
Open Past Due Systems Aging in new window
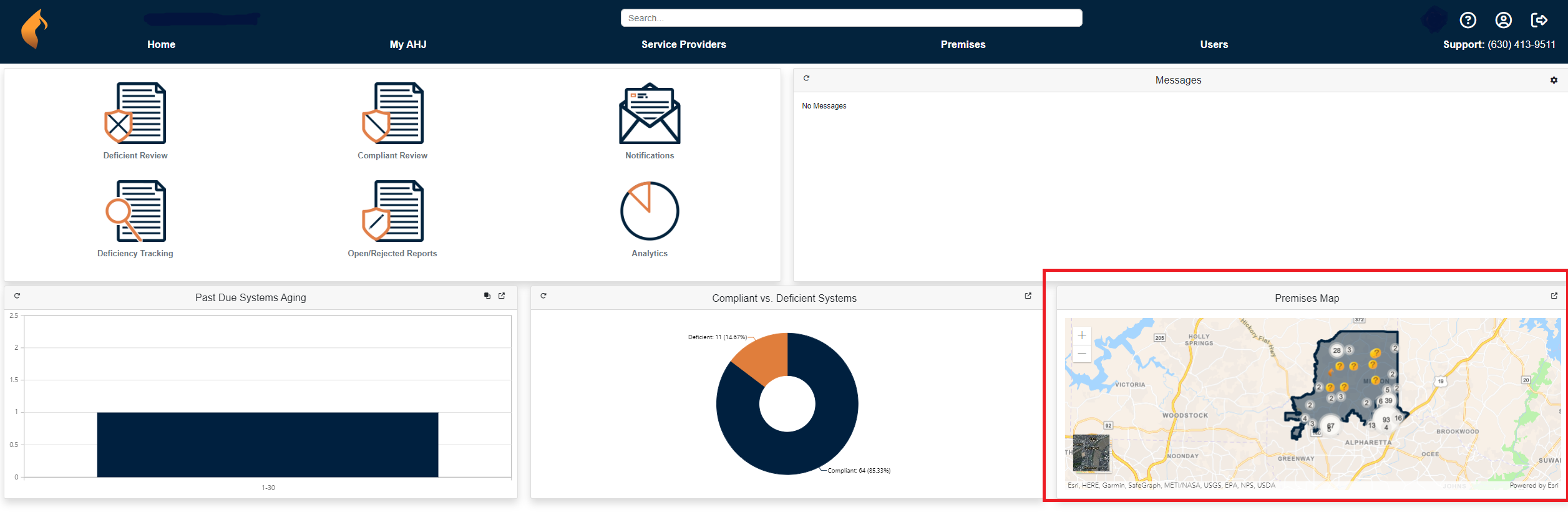point(502,296)
